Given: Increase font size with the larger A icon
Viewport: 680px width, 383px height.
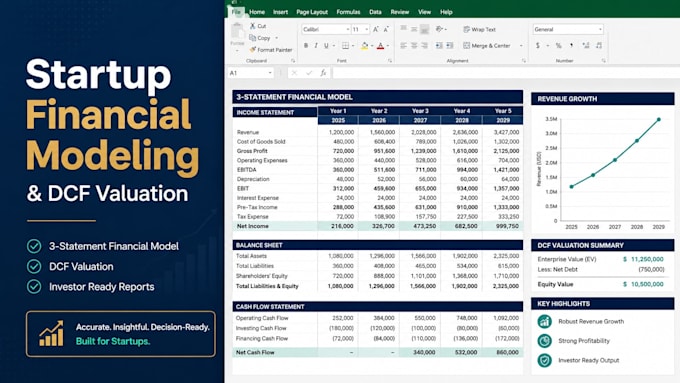Looking at the screenshot, I should [x=376, y=29].
